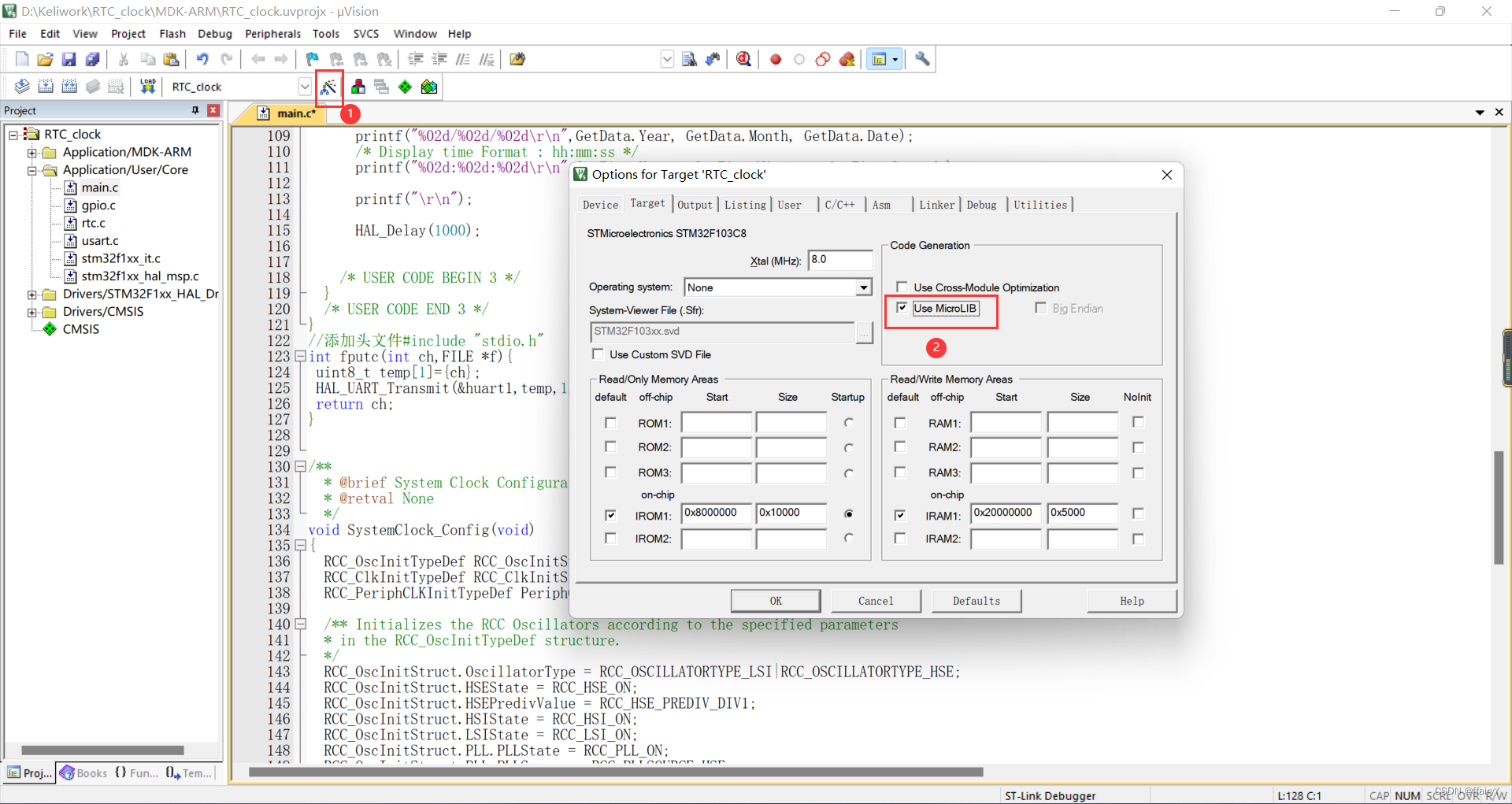Check Use Custom SVD File
1512x804 pixels.
coord(598,354)
